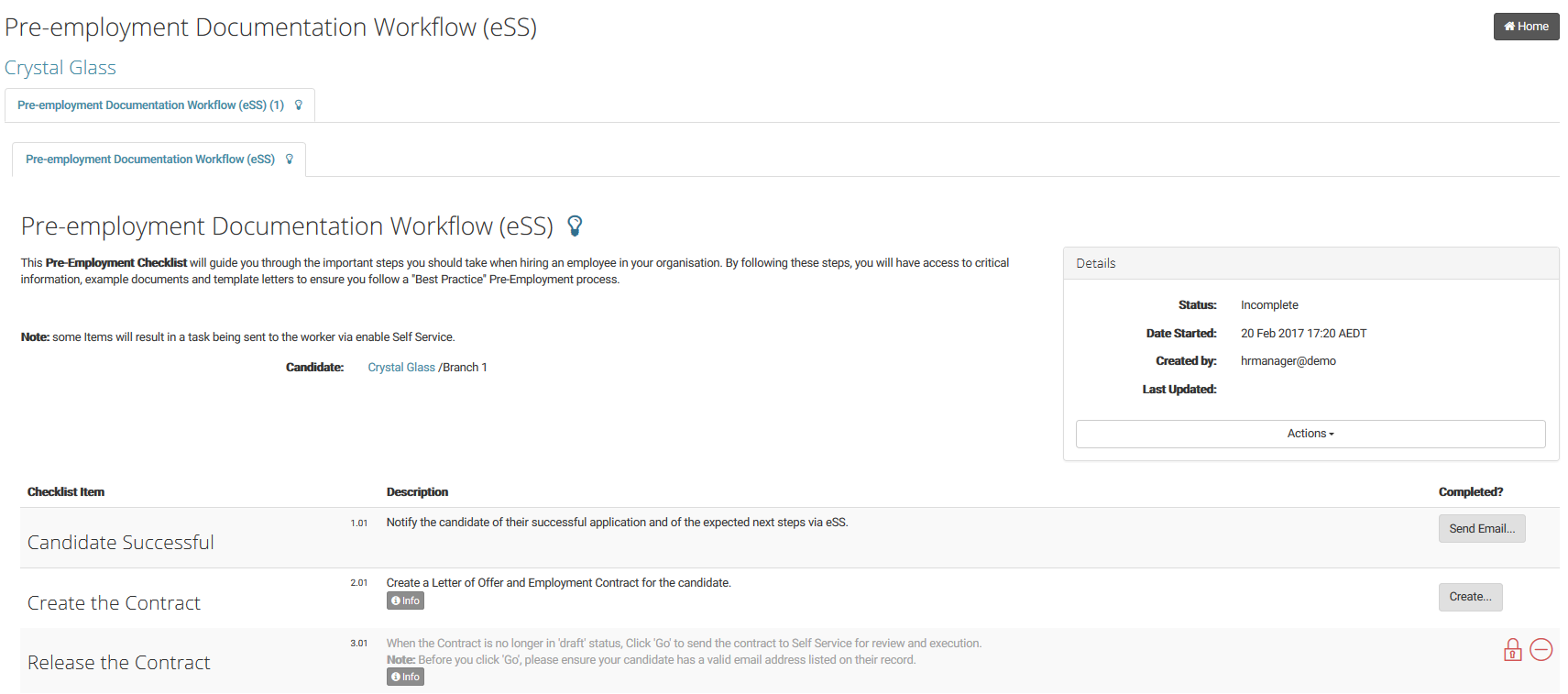Click the Info badge under Release the Contract
This screenshot has height=694, width=1568.
[x=405, y=677]
